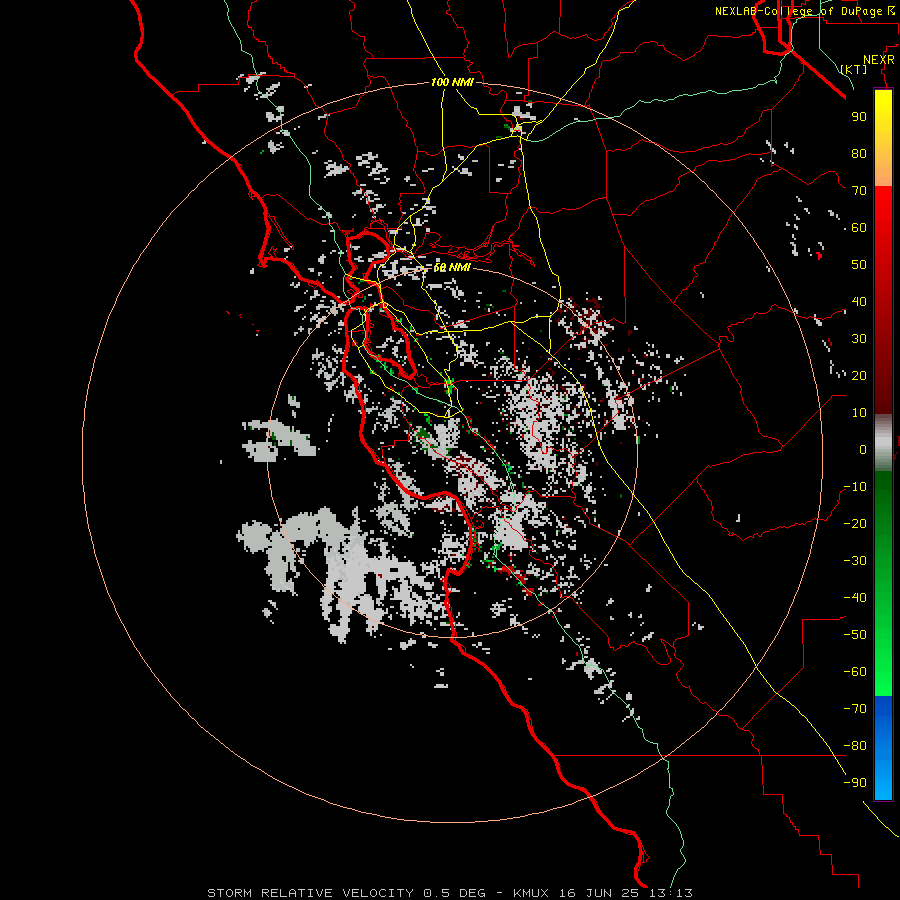Viewport: 900px width, 900px height.
Task: Click the NEXR label near the legend
Action: [x=878, y=60]
